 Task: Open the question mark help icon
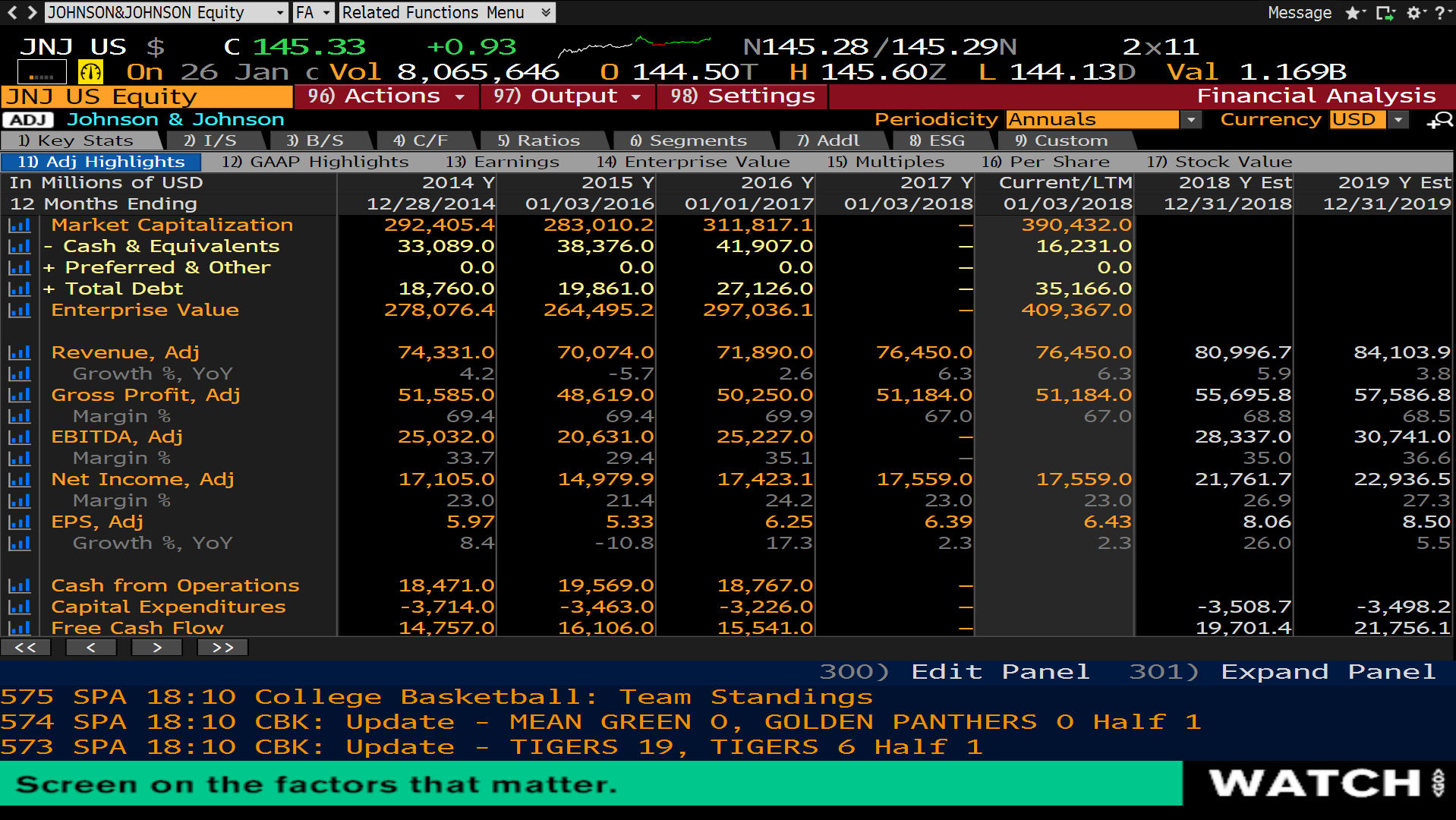coord(1442,13)
